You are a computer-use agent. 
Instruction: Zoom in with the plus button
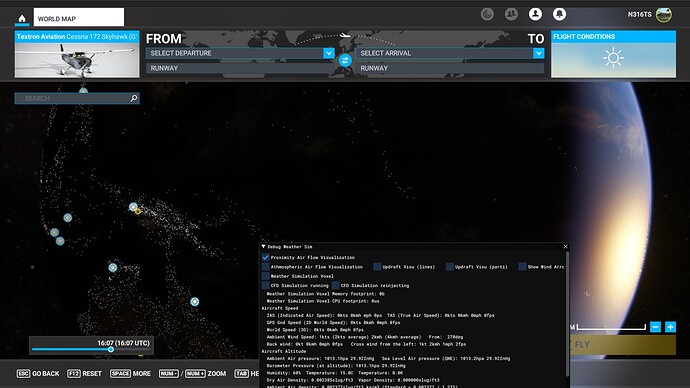pos(670,327)
